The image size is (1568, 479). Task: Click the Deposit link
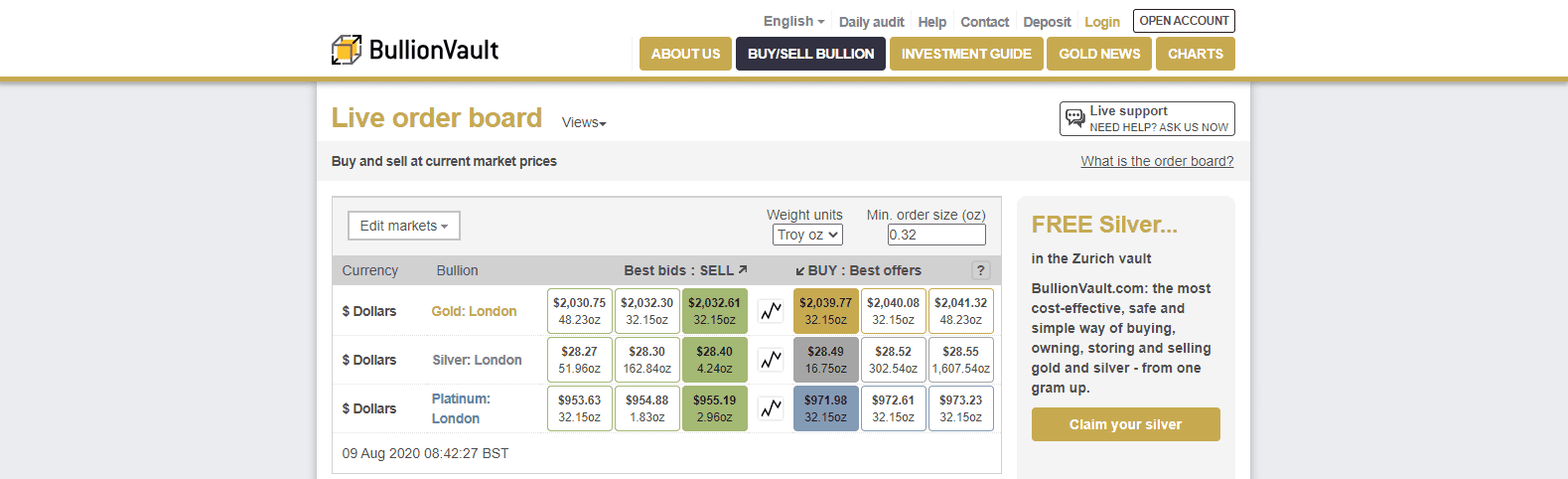(1048, 22)
